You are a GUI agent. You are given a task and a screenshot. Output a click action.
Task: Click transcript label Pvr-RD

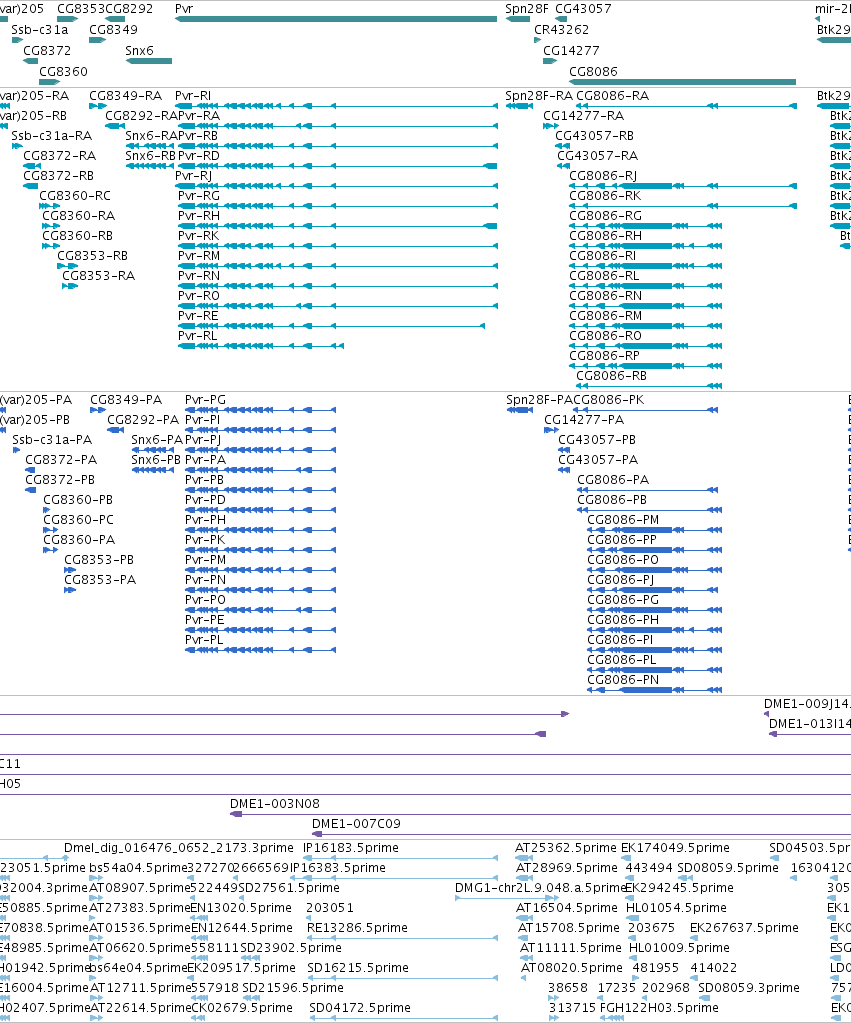point(199,156)
